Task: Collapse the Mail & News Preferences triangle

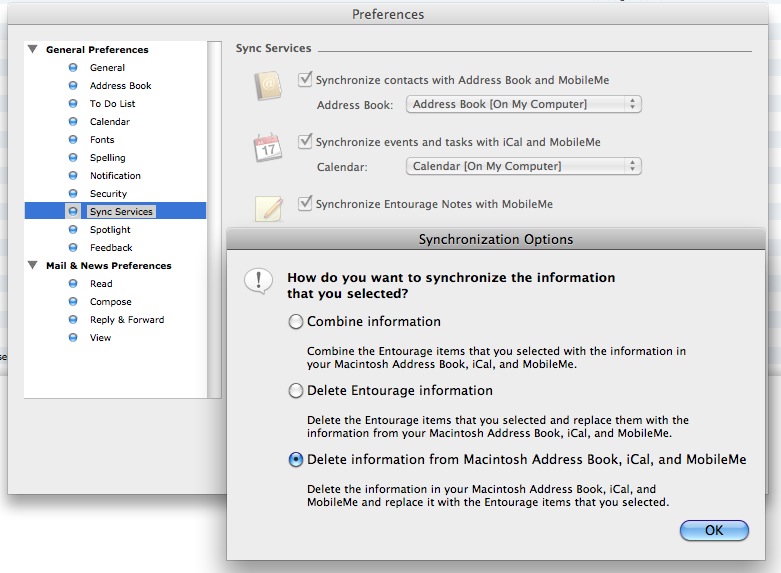Action: click(x=33, y=265)
